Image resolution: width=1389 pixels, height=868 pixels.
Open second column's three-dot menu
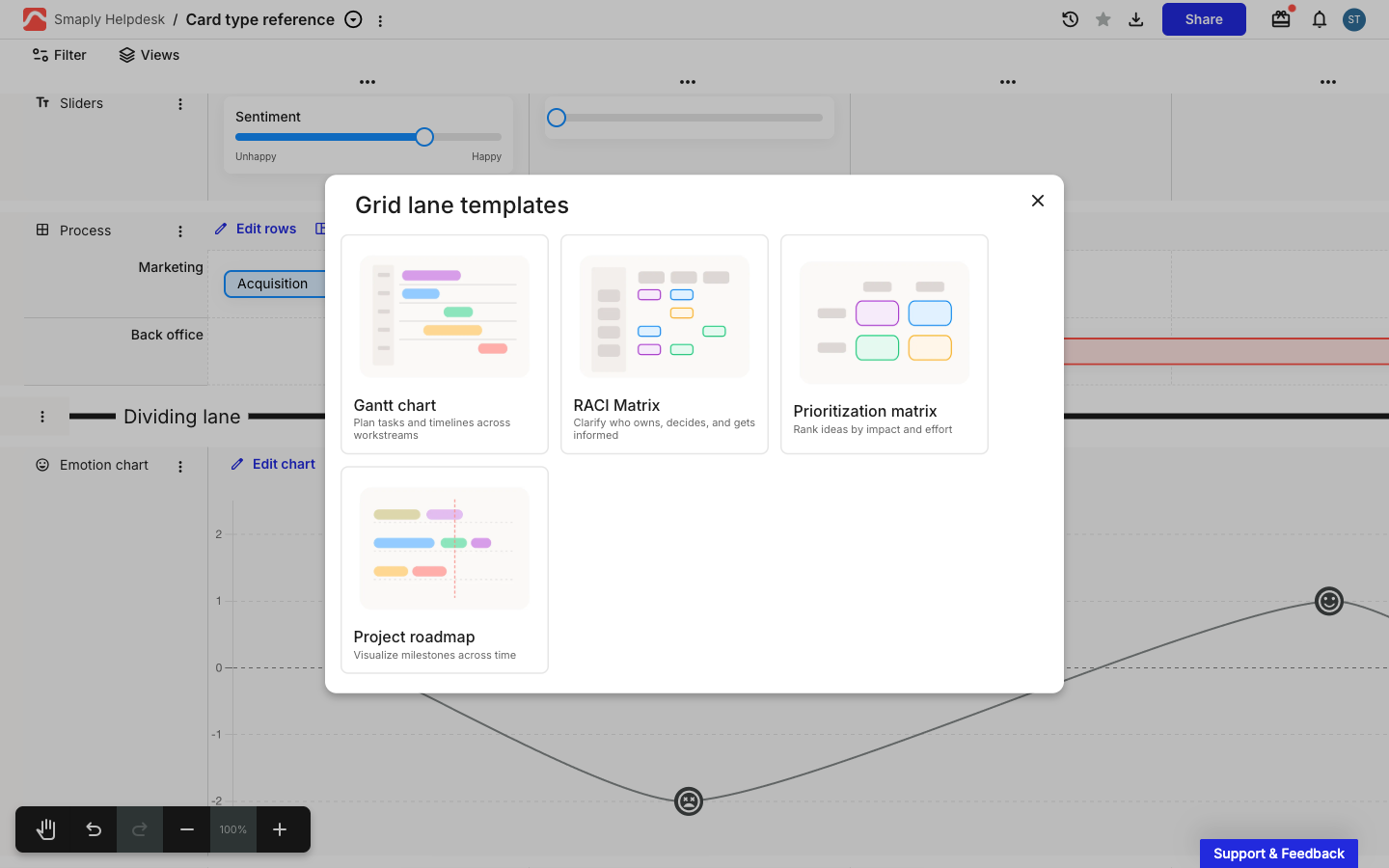[x=688, y=82]
